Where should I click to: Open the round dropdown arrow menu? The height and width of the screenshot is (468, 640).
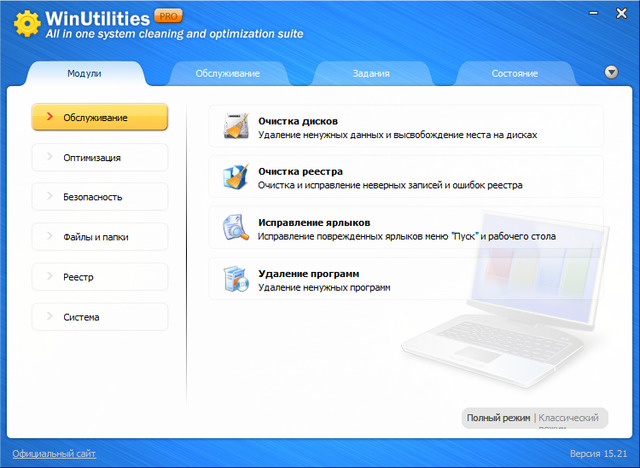click(x=611, y=72)
